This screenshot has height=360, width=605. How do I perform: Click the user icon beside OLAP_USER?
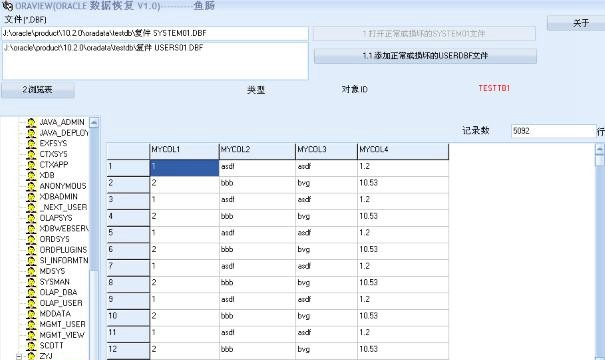pos(31,303)
